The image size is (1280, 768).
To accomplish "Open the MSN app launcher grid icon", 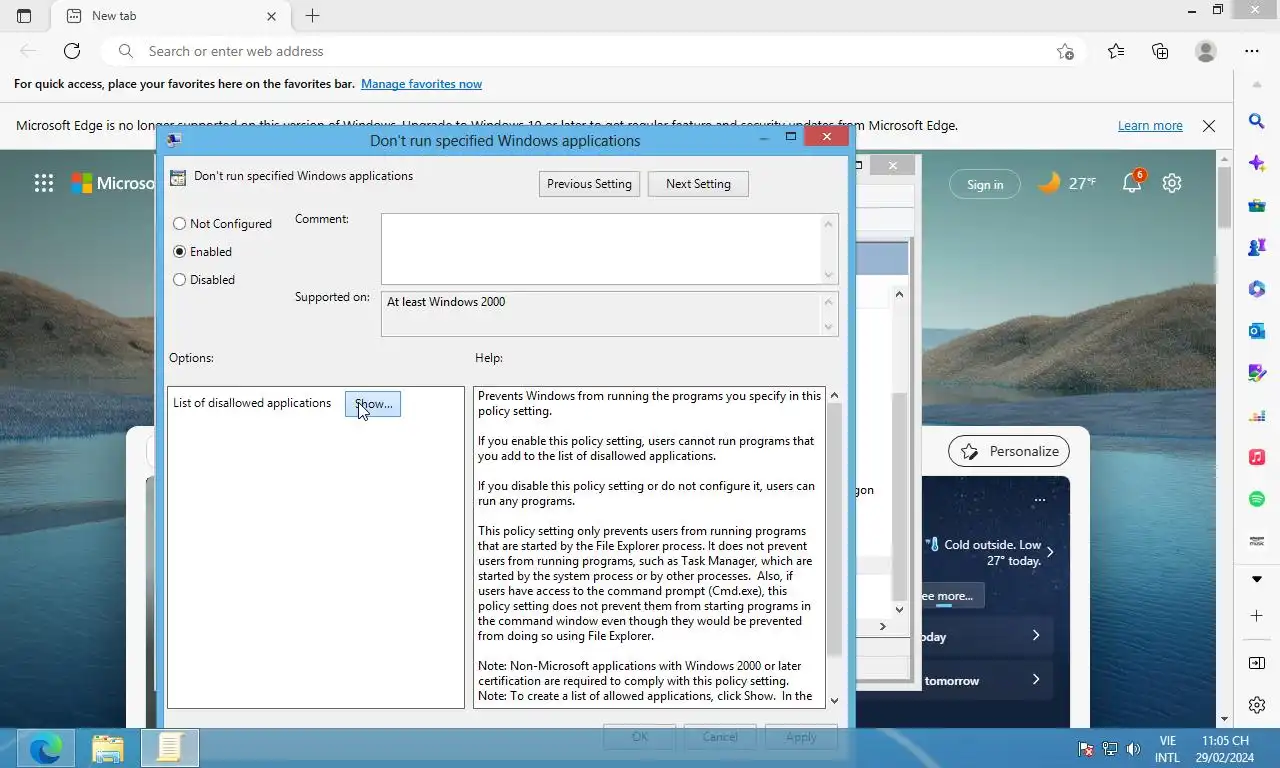I will [x=43, y=183].
